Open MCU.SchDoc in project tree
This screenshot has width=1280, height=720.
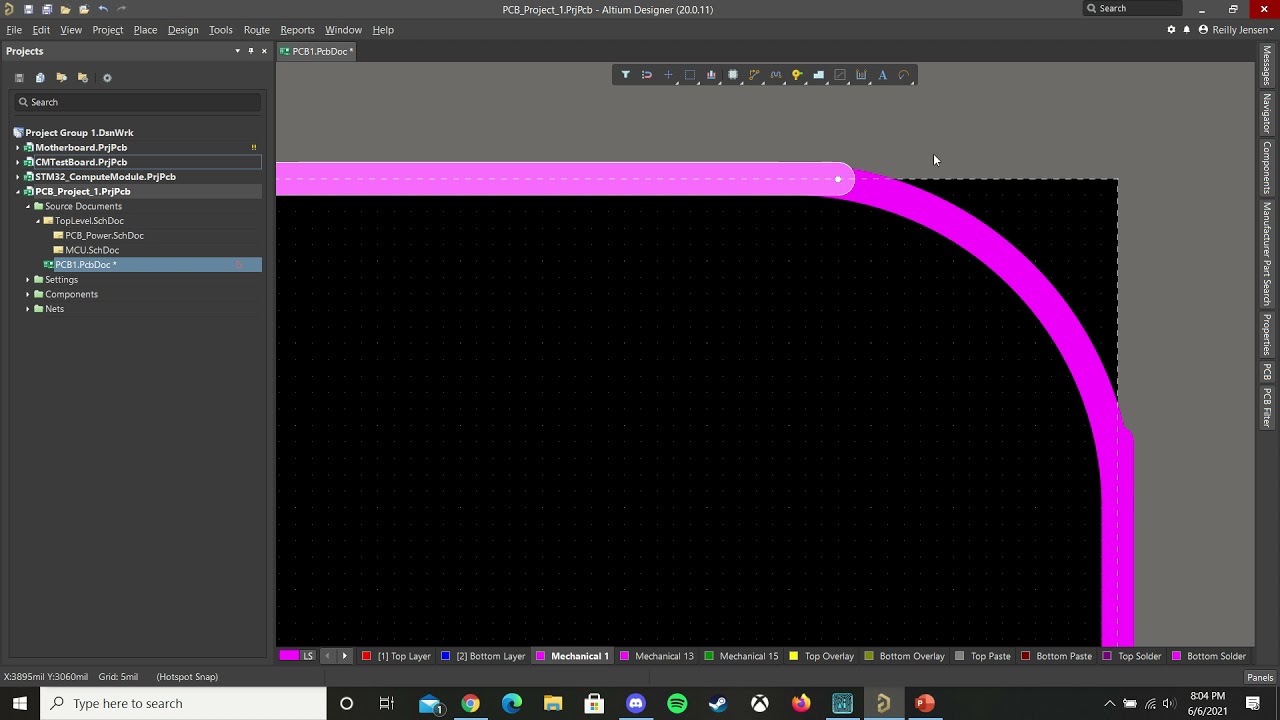point(92,250)
